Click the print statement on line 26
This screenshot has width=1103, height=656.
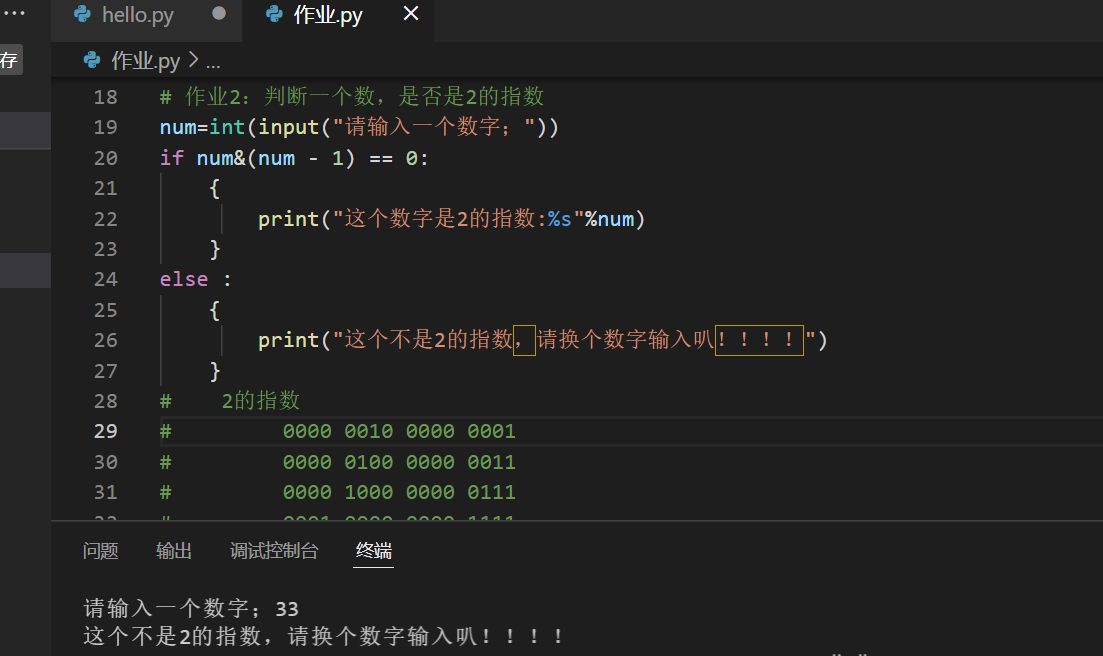(542, 340)
